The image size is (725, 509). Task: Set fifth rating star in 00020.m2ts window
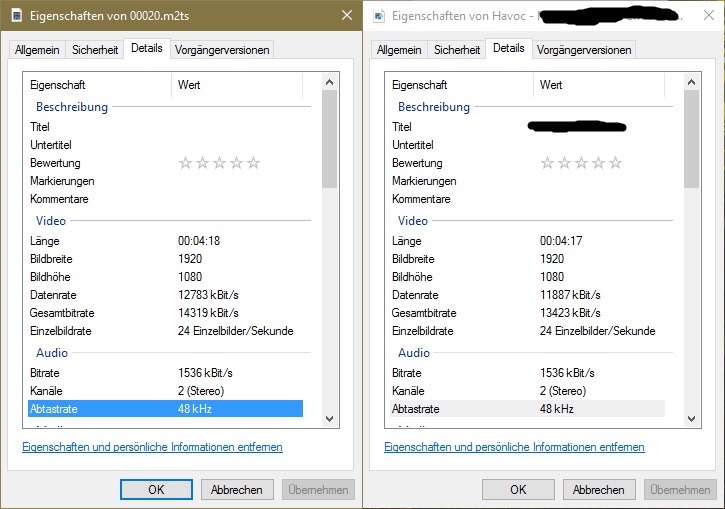coord(253,163)
